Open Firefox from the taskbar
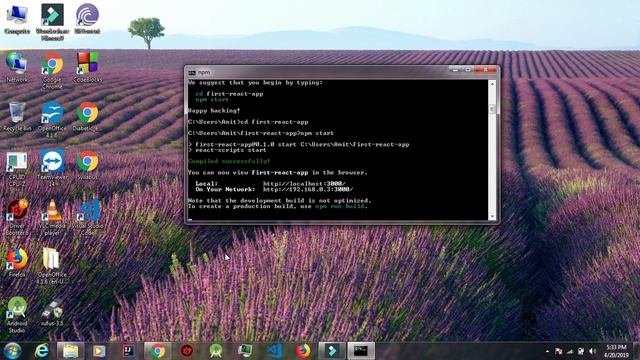 coord(303,351)
